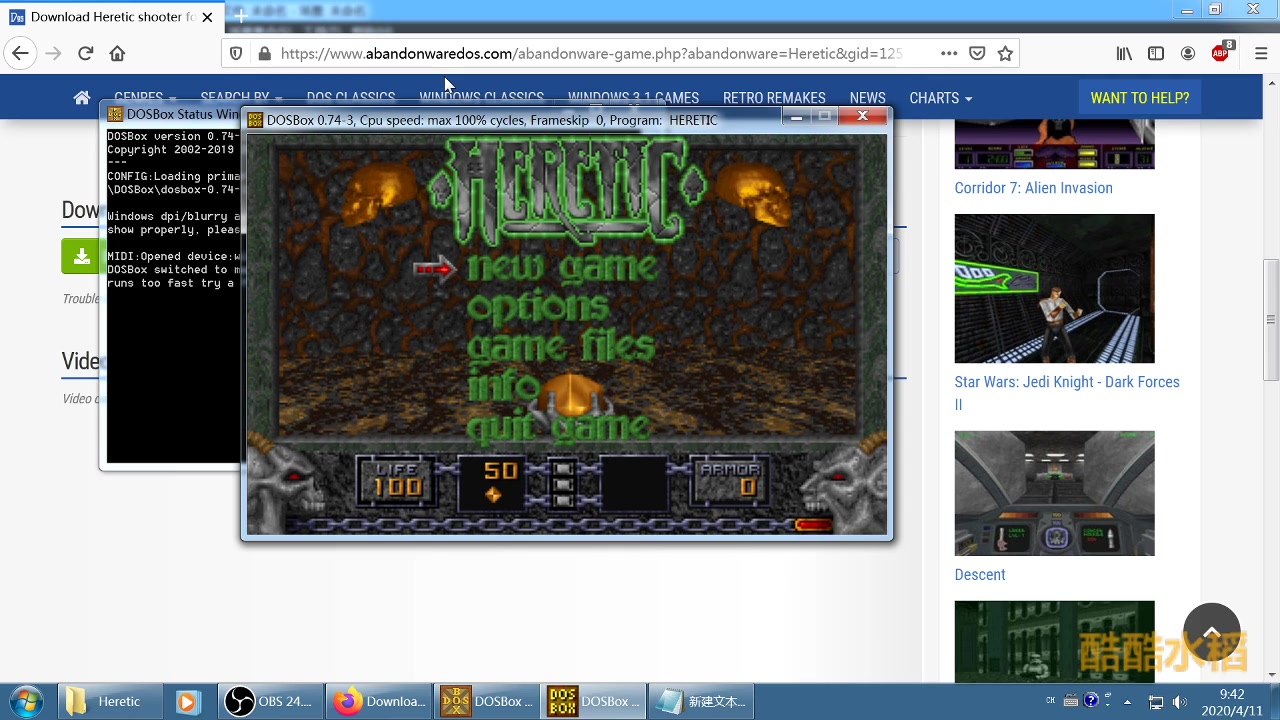Image resolution: width=1280 pixels, height=720 pixels.
Task: Close the Download Heretic browser tab
Action: [x=207, y=17]
